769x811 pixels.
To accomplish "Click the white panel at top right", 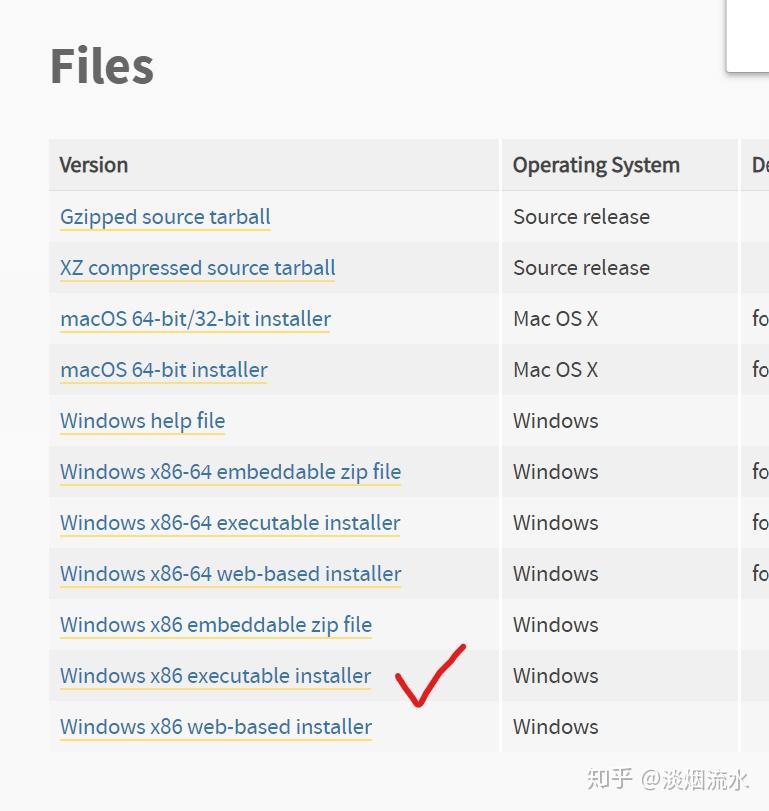I will 748,35.
